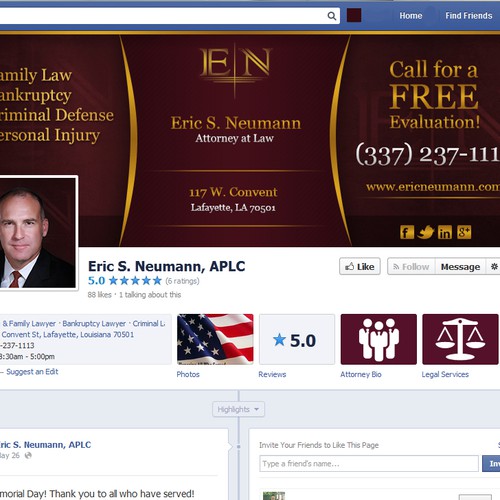
Task: Click the search magnifier icon
Action: pyautogui.click(x=332, y=16)
